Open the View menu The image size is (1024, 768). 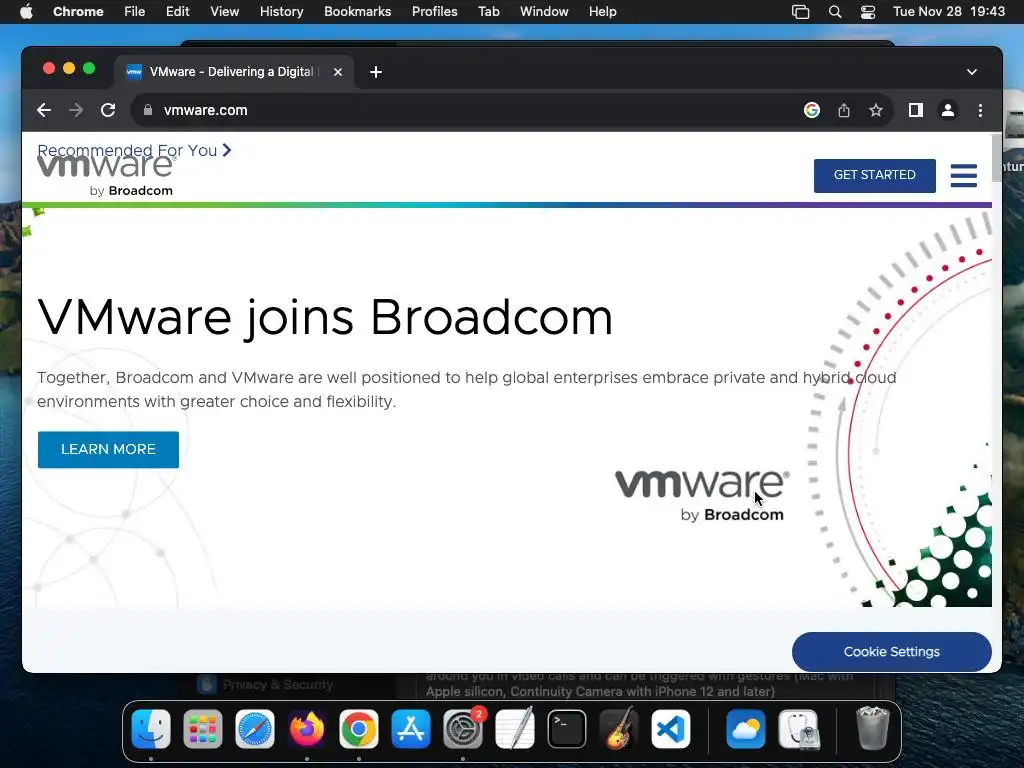tap(224, 12)
